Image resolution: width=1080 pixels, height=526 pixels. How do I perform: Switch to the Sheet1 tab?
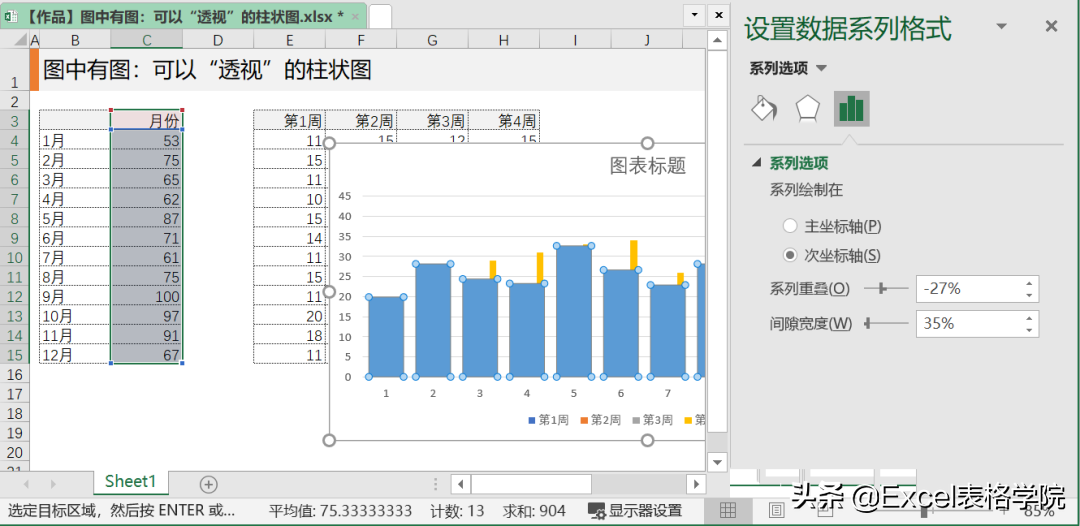(131, 483)
